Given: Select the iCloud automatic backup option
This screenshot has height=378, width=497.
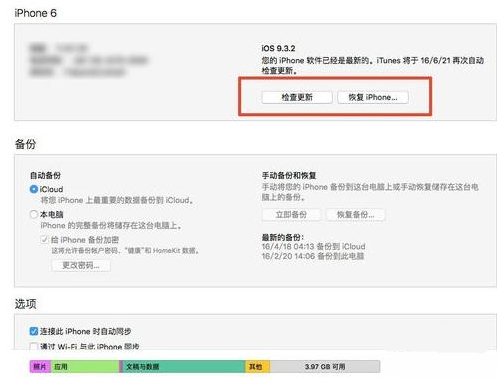Looking at the screenshot, I should pos(34,189).
